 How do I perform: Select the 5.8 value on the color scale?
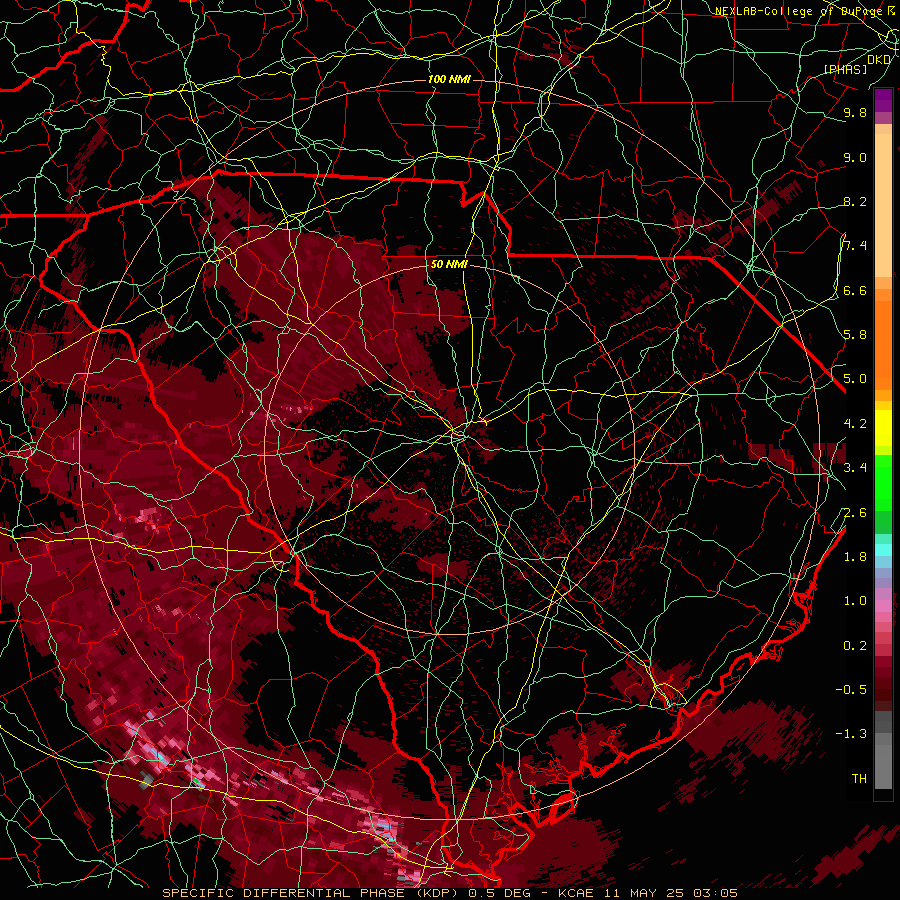click(x=855, y=335)
